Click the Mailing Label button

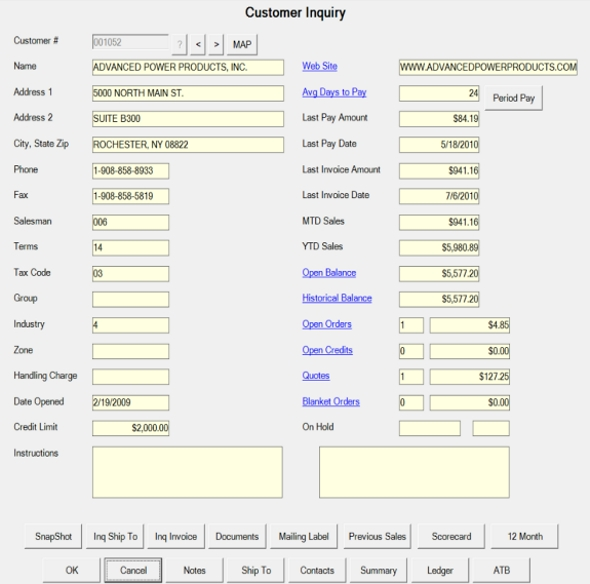click(304, 537)
